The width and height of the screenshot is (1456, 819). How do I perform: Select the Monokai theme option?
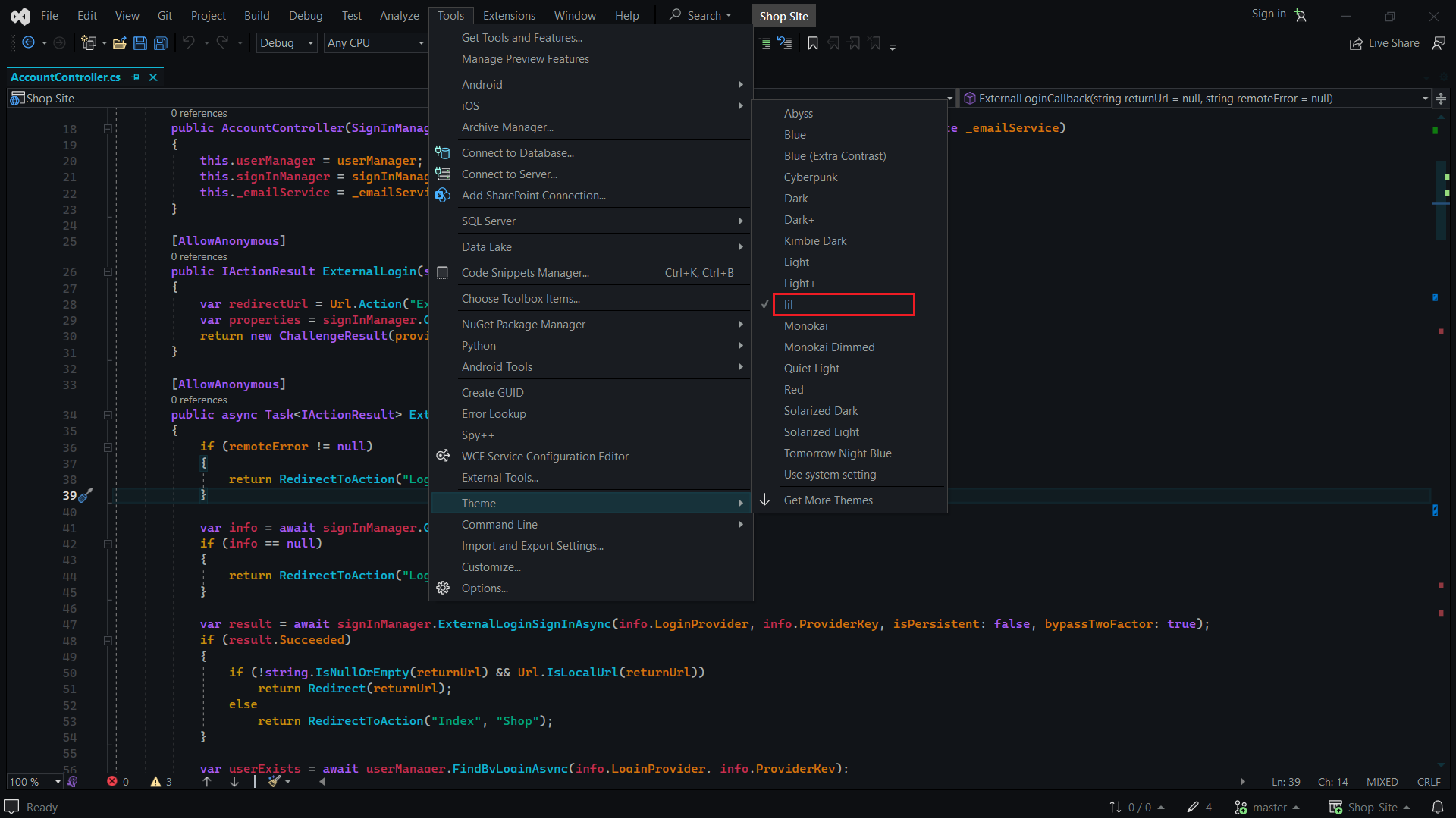[805, 326]
